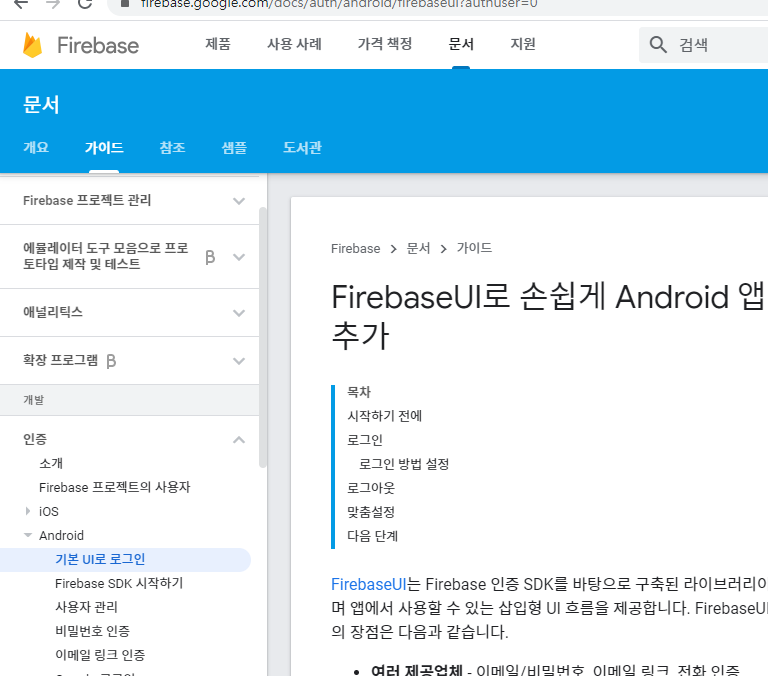Open 사용자 관리 sidebar item
The image size is (768, 676).
(x=86, y=607)
